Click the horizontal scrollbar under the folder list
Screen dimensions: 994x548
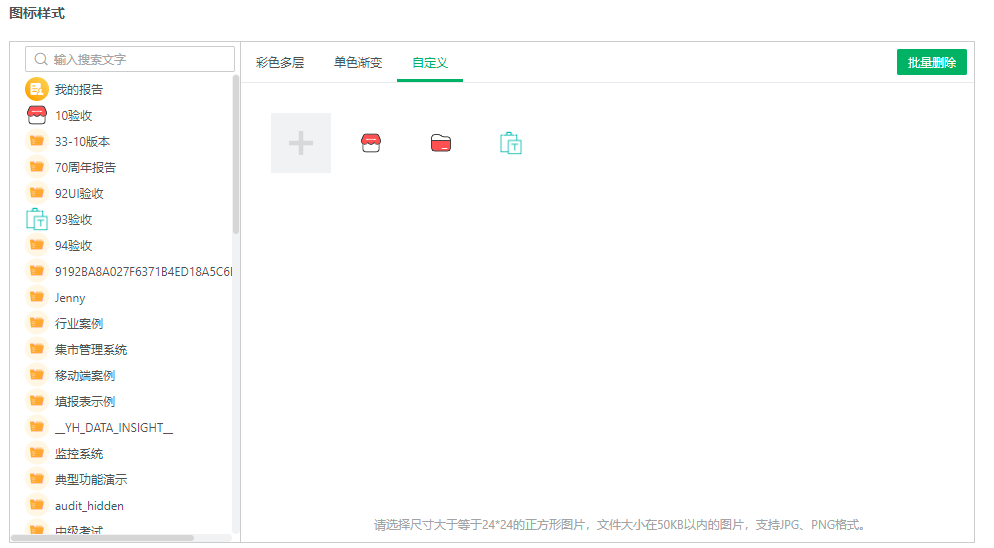coord(103,538)
